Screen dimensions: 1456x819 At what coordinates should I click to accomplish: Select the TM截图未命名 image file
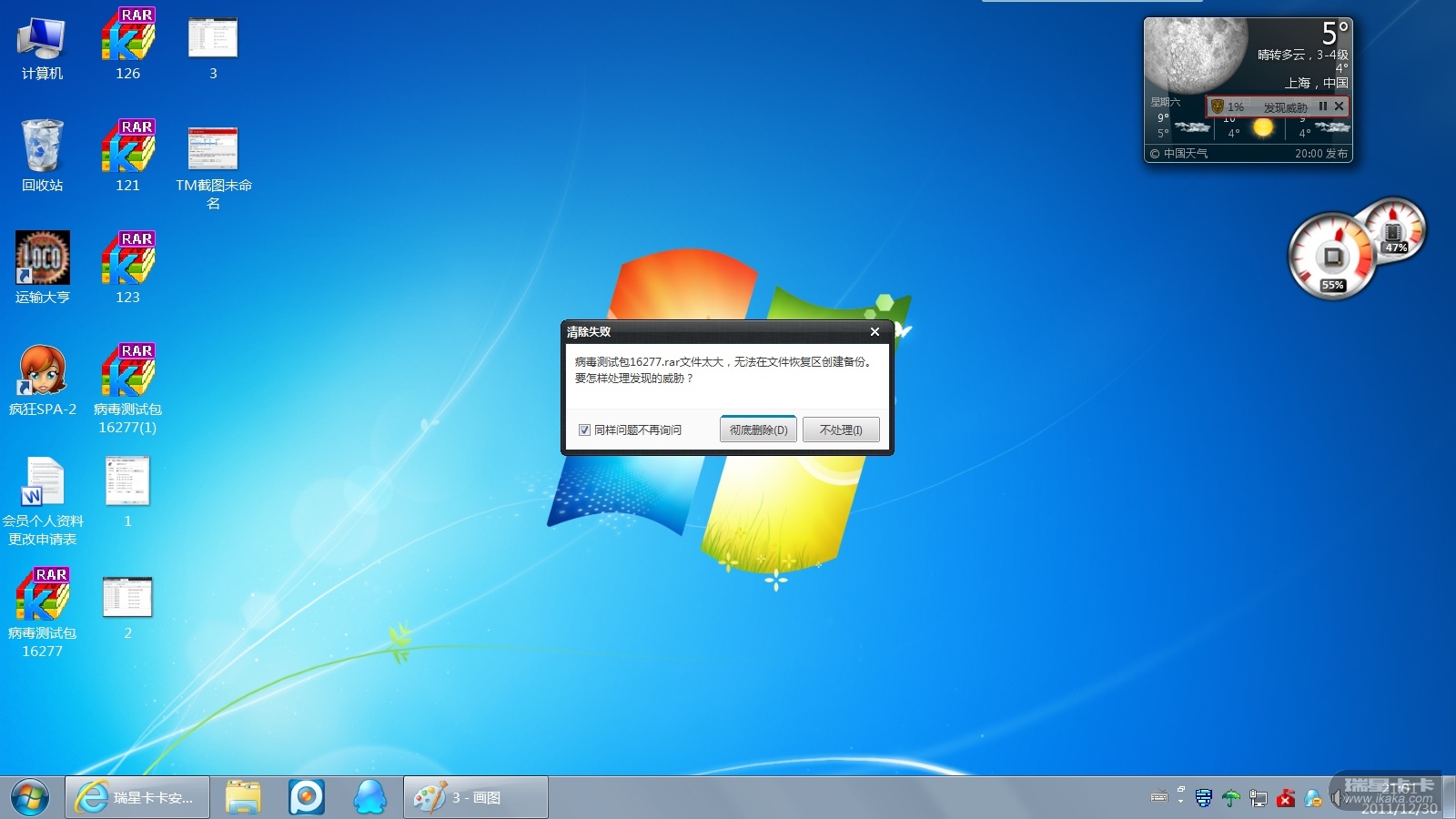[213, 167]
